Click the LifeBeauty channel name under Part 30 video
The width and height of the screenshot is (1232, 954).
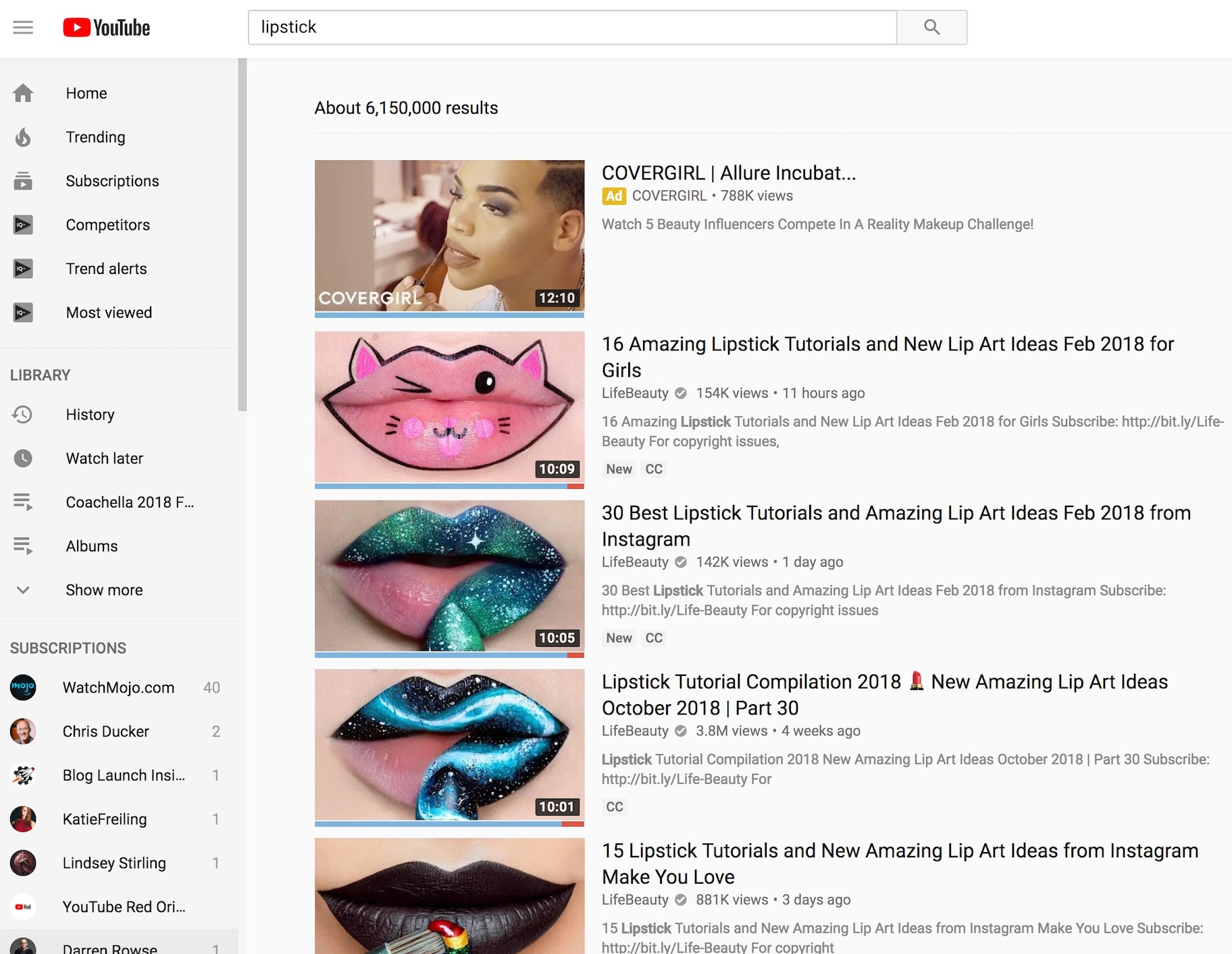coord(634,731)
